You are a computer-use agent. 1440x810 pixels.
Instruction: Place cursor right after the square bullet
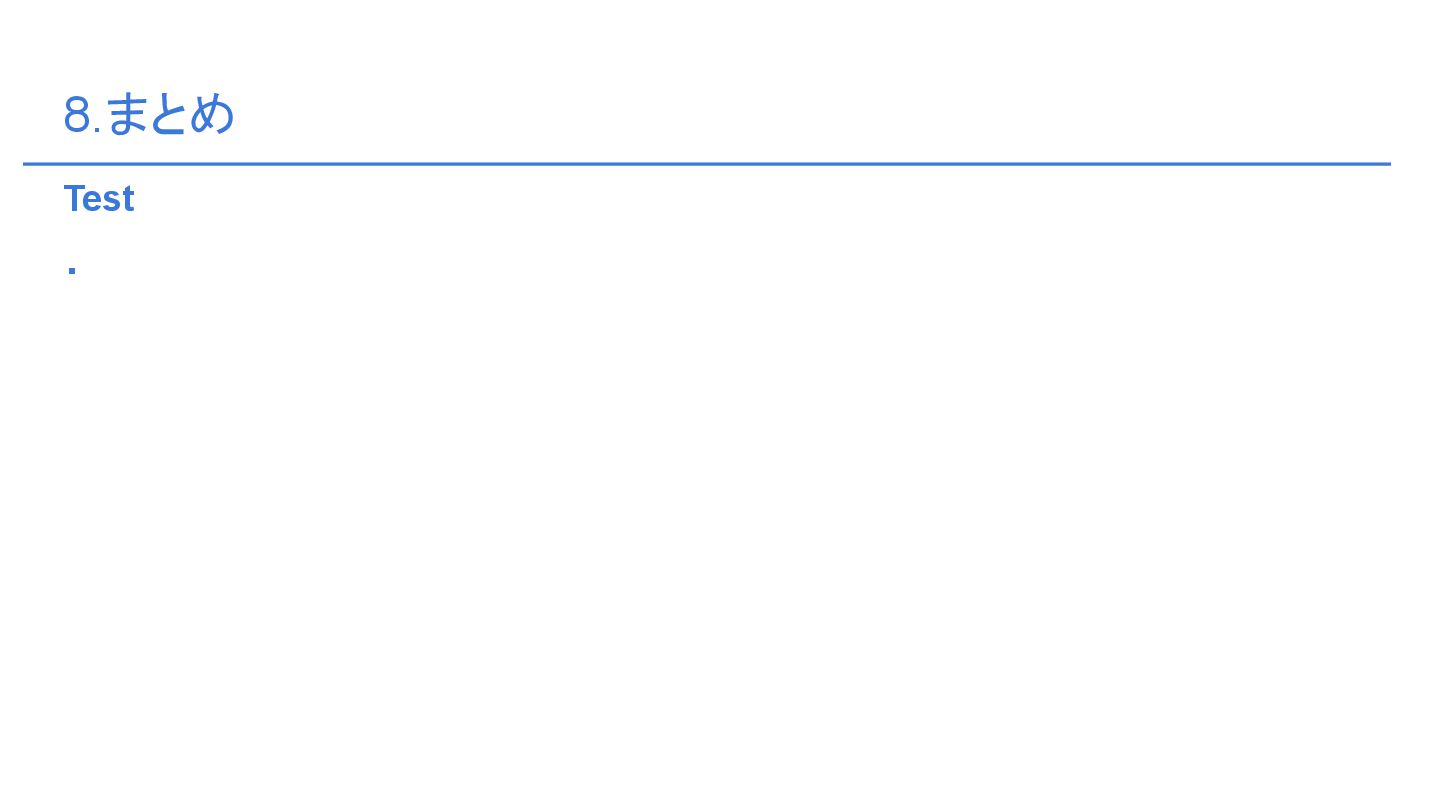79,270
